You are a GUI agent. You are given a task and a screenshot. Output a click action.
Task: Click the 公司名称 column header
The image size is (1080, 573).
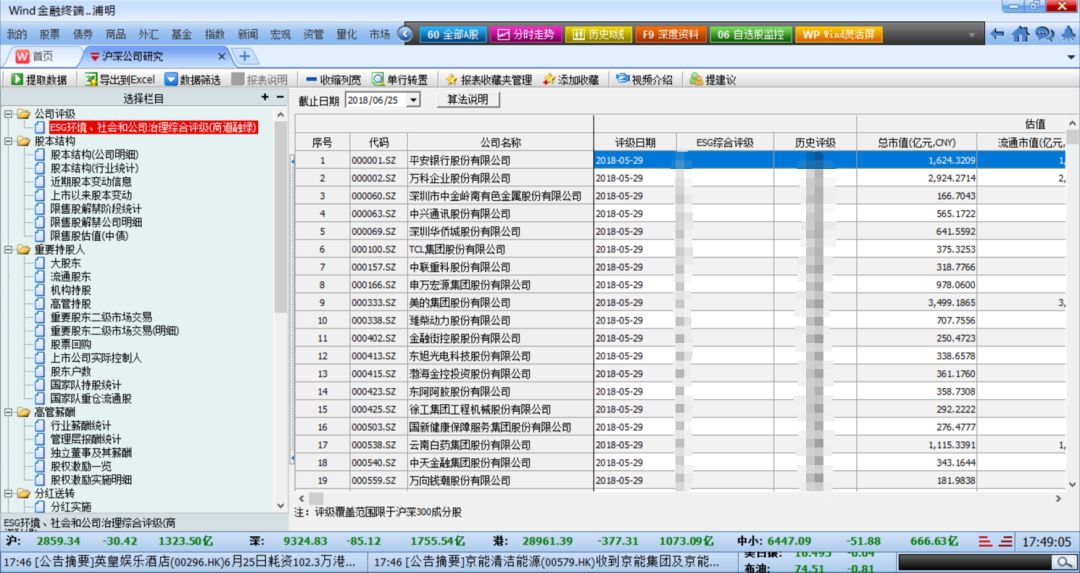coord(501,143)
